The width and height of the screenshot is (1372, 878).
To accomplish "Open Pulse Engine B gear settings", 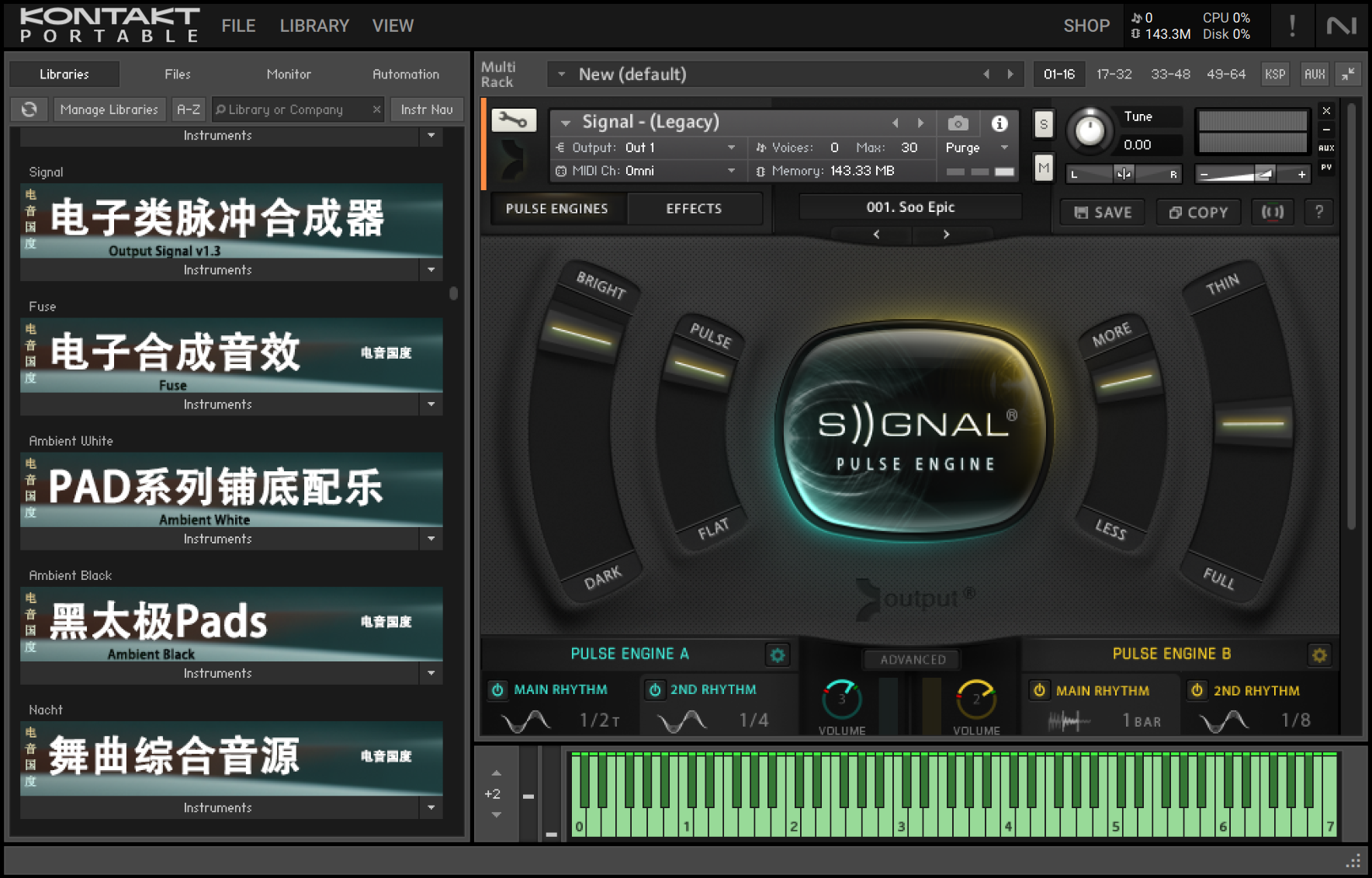I will 1319,655.
